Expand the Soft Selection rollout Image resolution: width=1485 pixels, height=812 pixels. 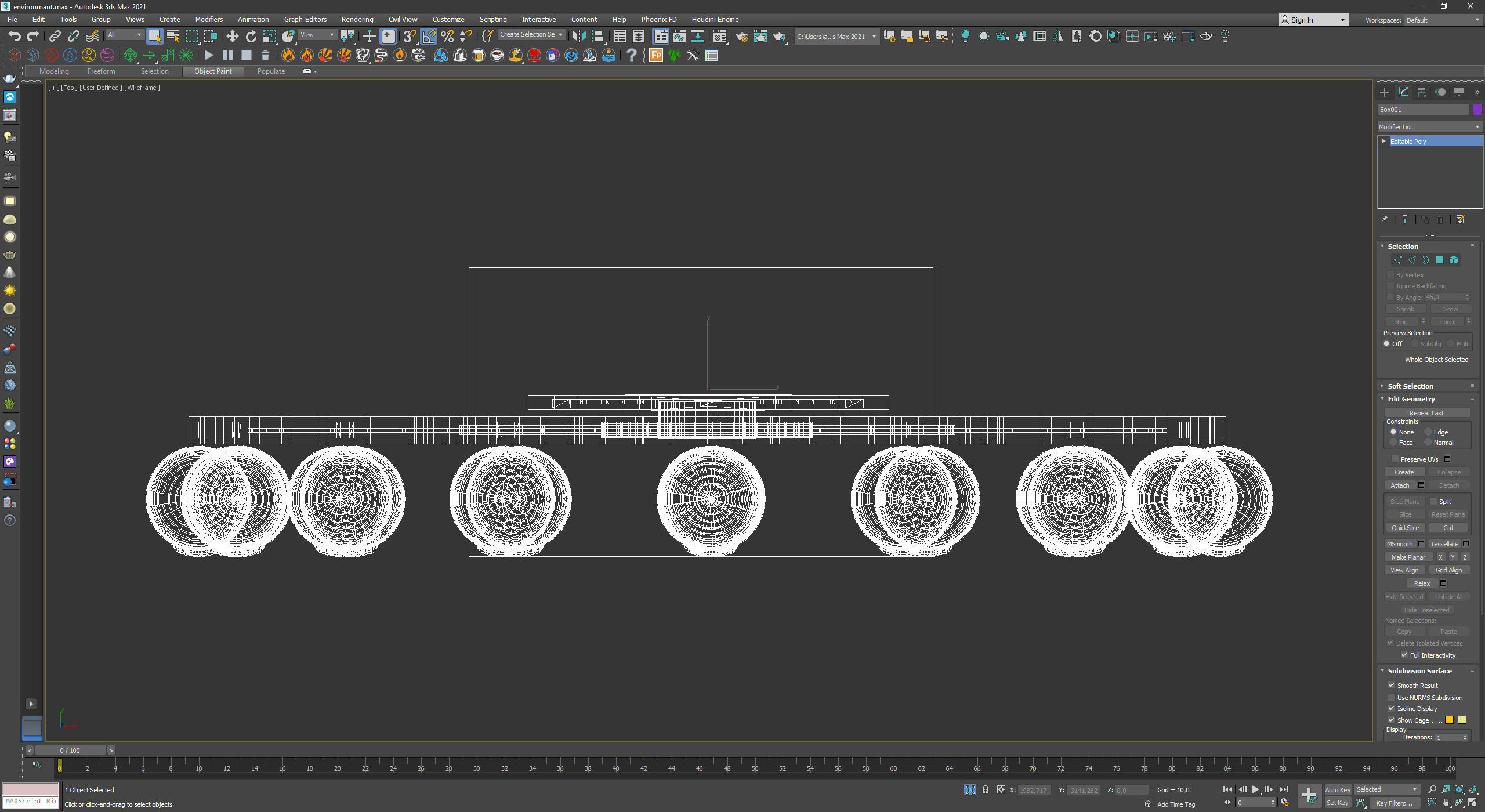click(1410, 386)
